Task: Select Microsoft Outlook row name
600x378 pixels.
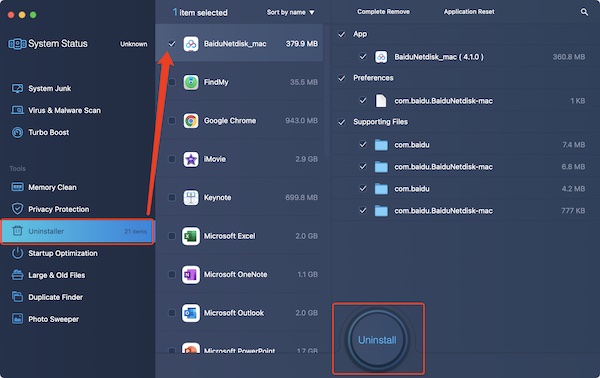Action: (x=234, y=313)
